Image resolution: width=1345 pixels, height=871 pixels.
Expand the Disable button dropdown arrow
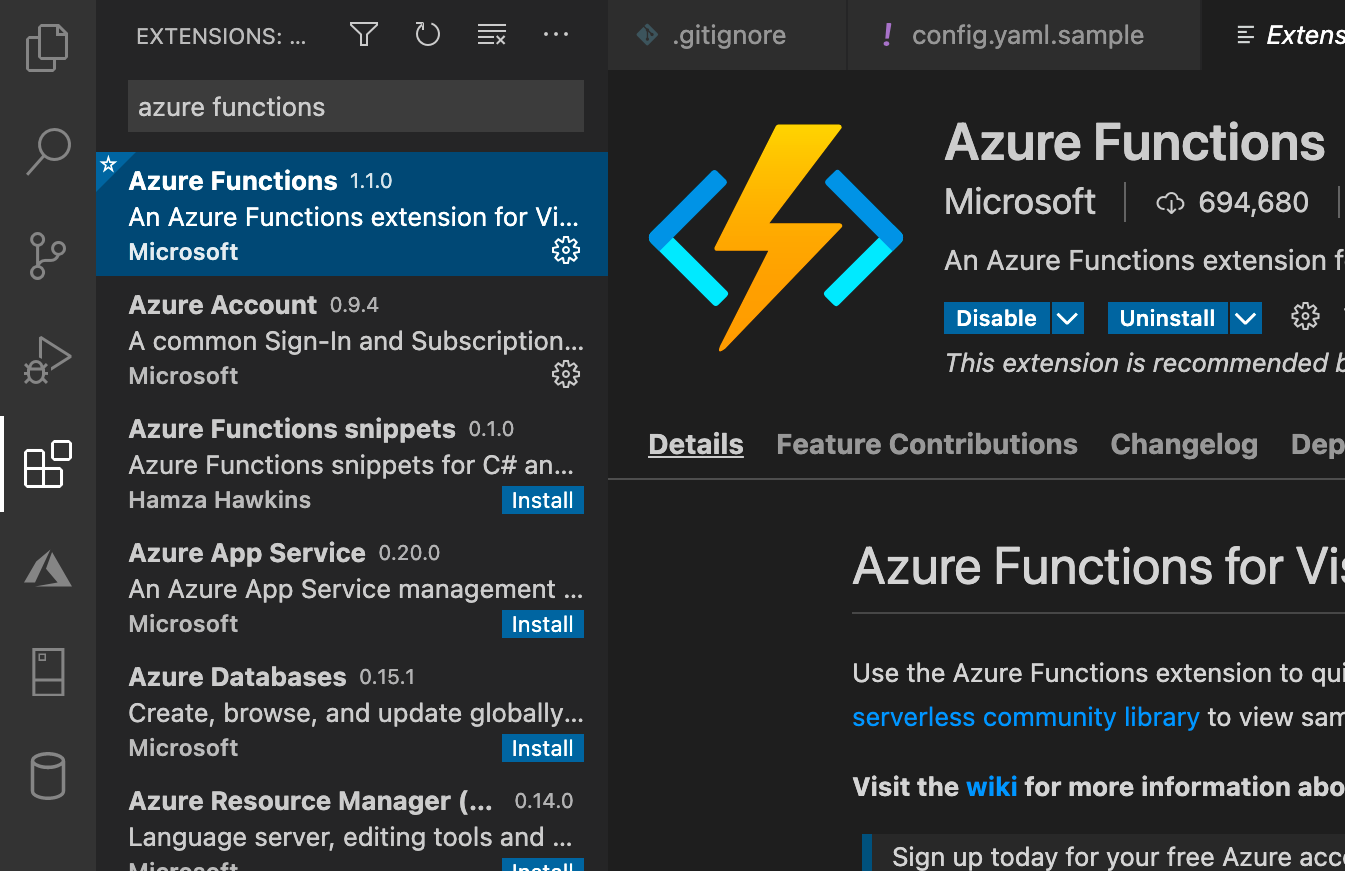(x=1068, y=319)
